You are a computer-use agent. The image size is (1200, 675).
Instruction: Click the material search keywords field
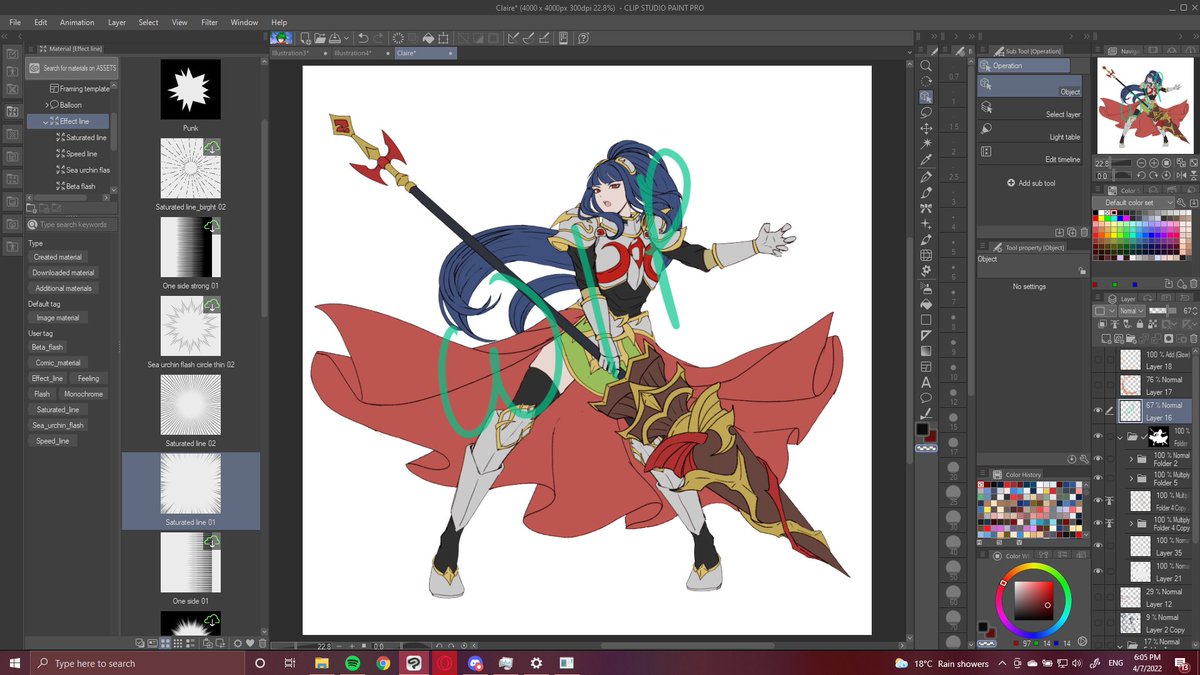72,225
